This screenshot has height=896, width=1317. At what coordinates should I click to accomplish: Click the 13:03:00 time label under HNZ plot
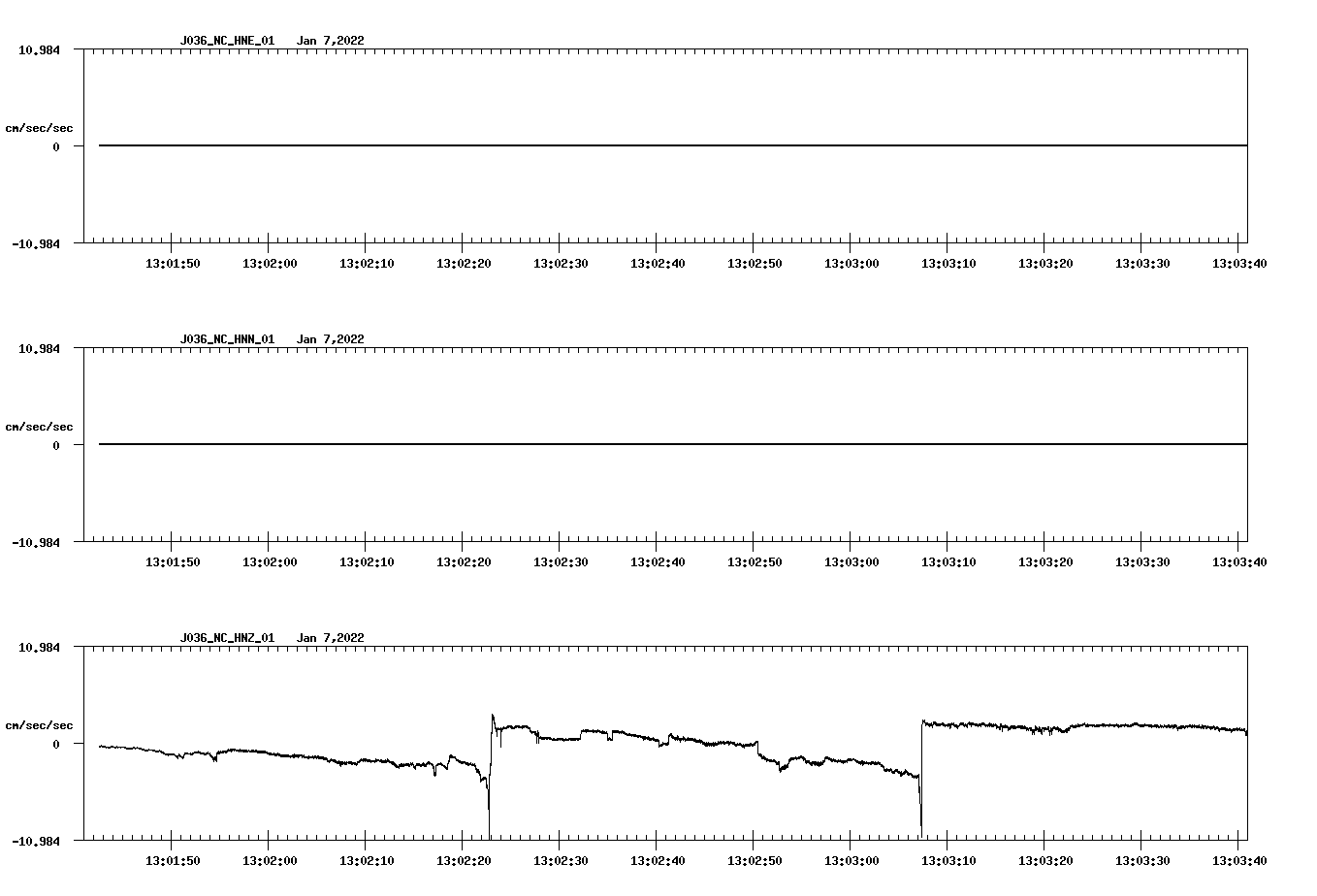(851, 861)
